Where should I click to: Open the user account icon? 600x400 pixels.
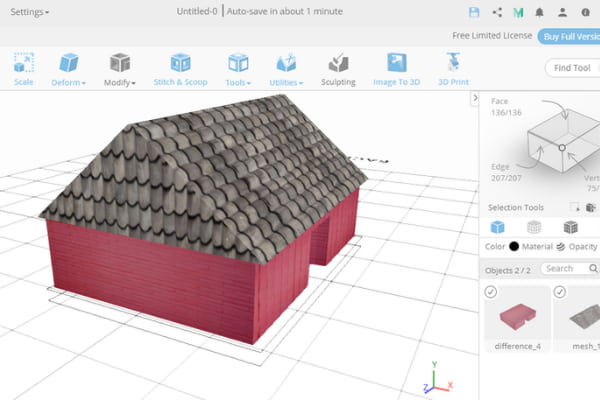(563, 12)
